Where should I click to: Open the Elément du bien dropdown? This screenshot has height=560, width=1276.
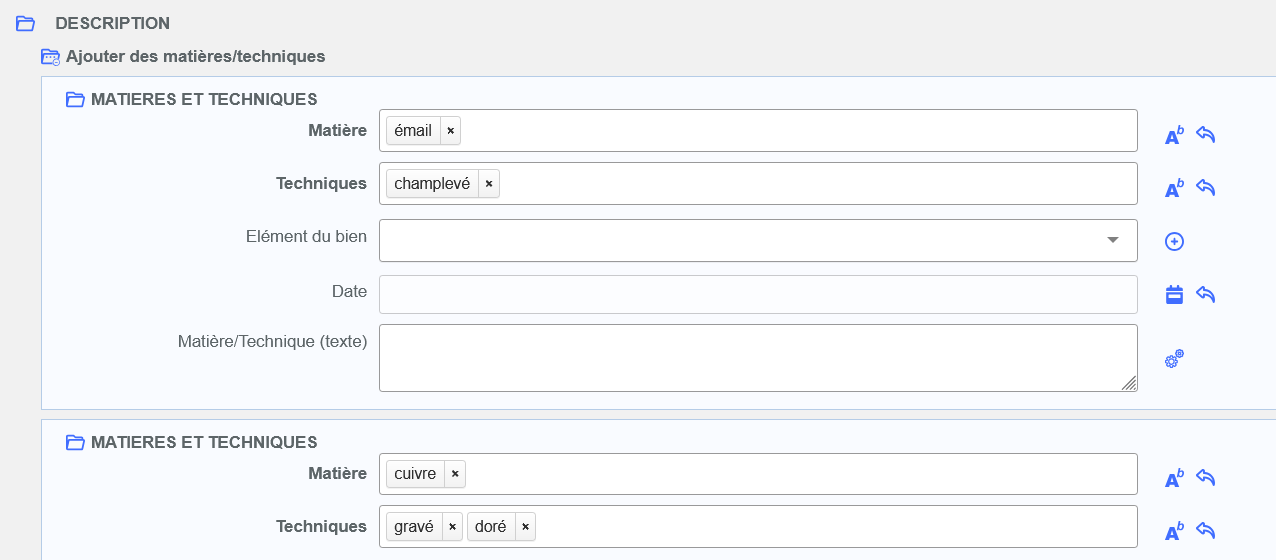(x=1112, y=240)
